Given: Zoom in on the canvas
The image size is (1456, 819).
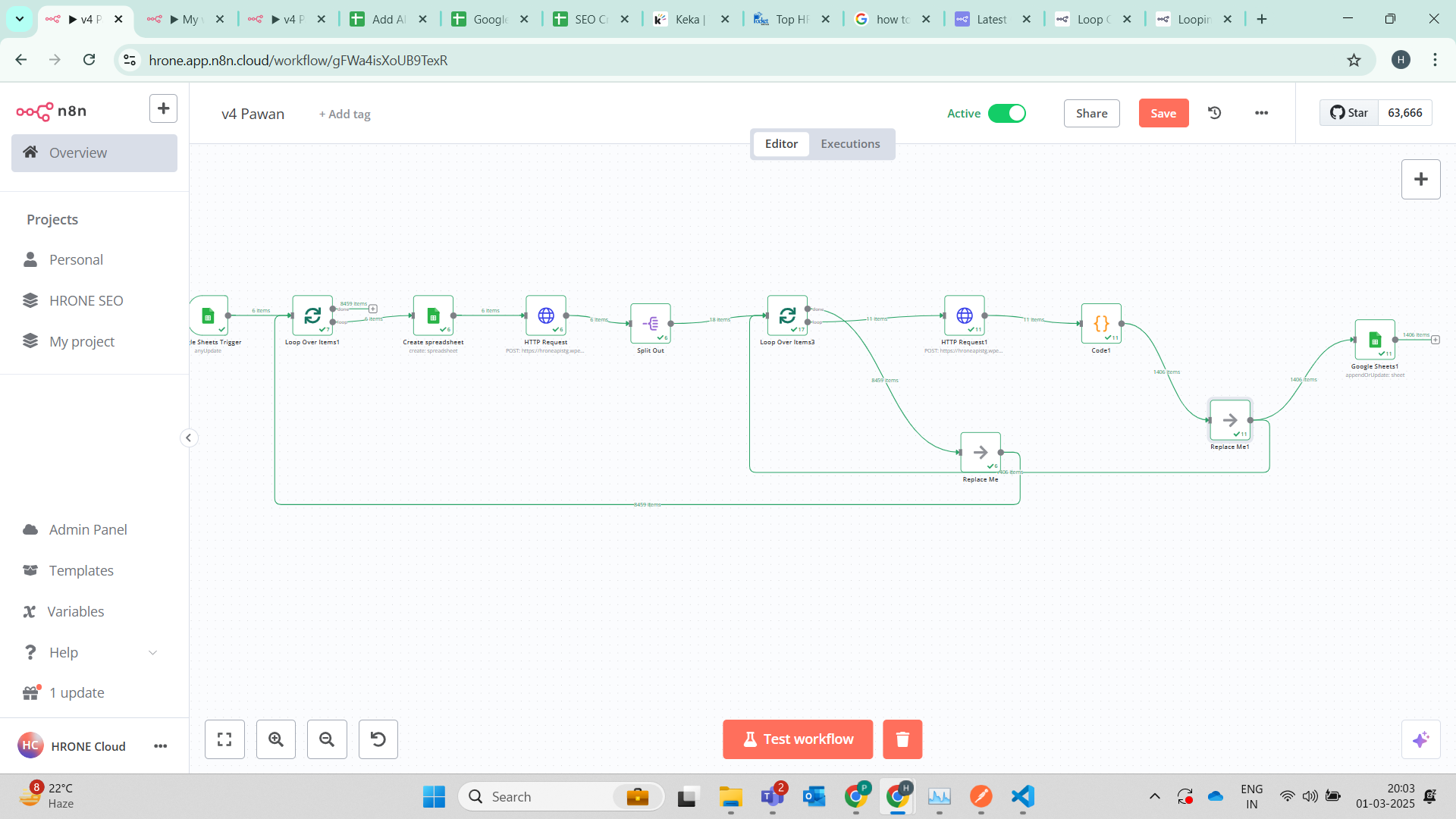Looking at the screenshot, I should tap(276, 739).
